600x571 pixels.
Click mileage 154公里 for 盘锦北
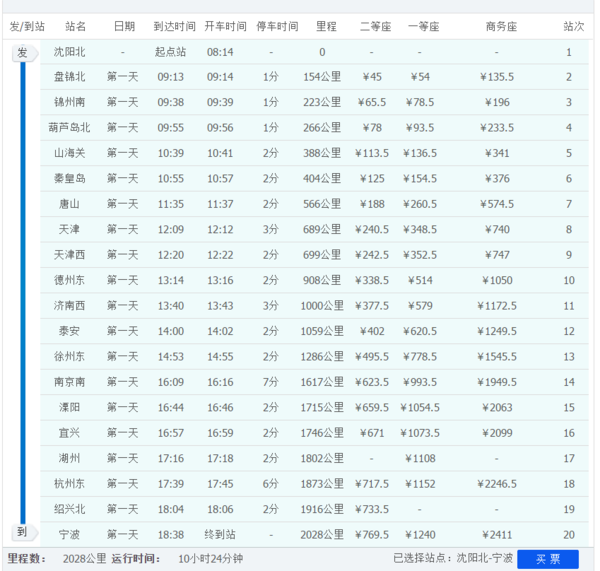click(322, 77)
